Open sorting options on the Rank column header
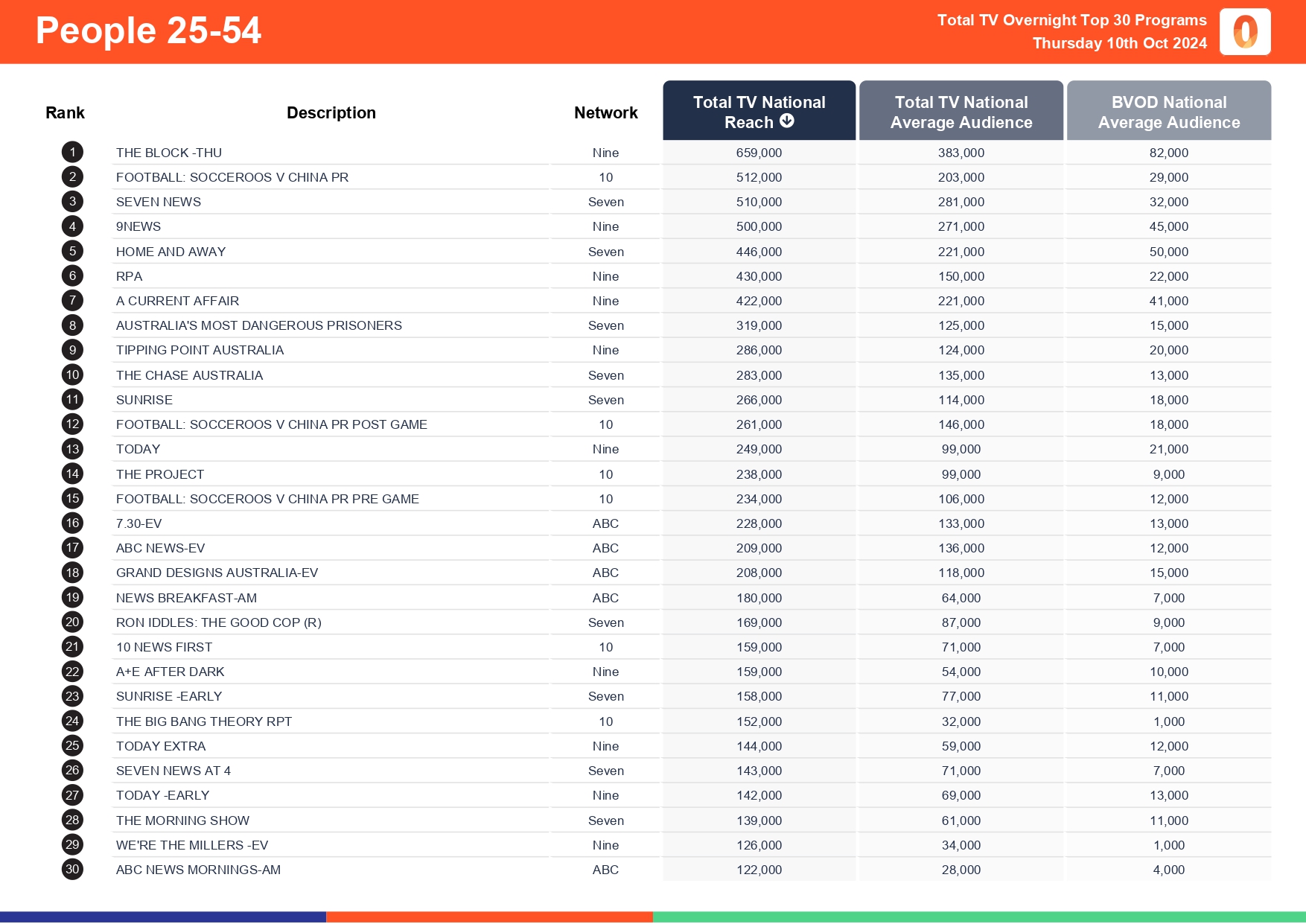 (x=65, y=112)
